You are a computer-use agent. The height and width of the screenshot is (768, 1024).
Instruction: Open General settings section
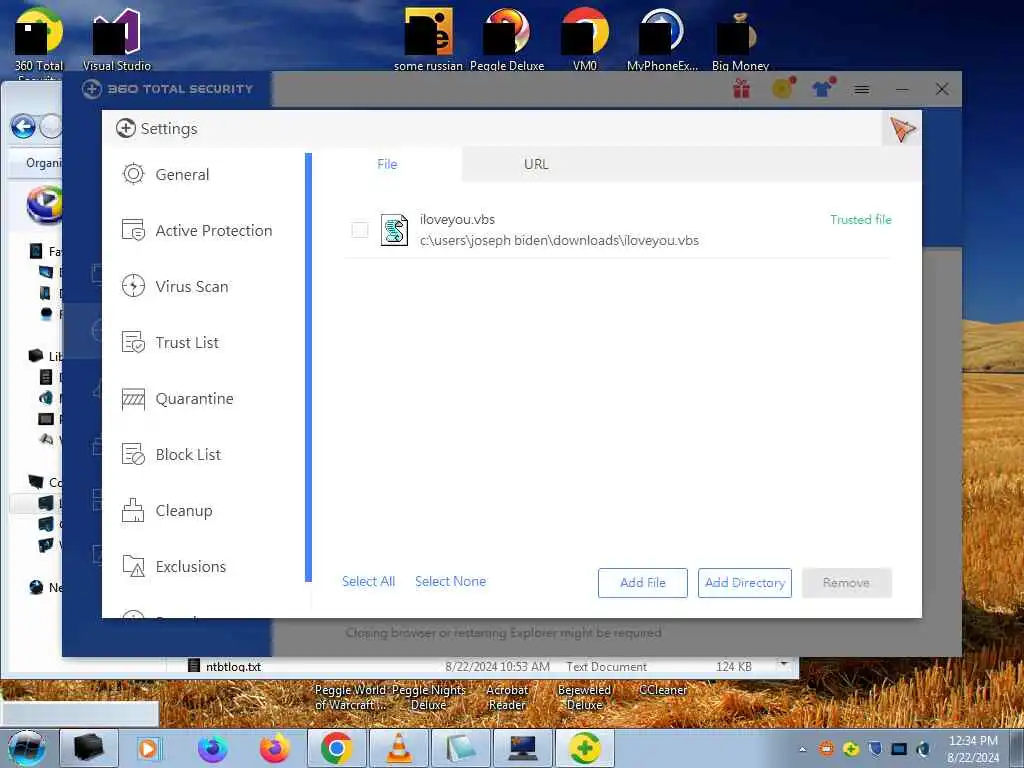point(166,174)
